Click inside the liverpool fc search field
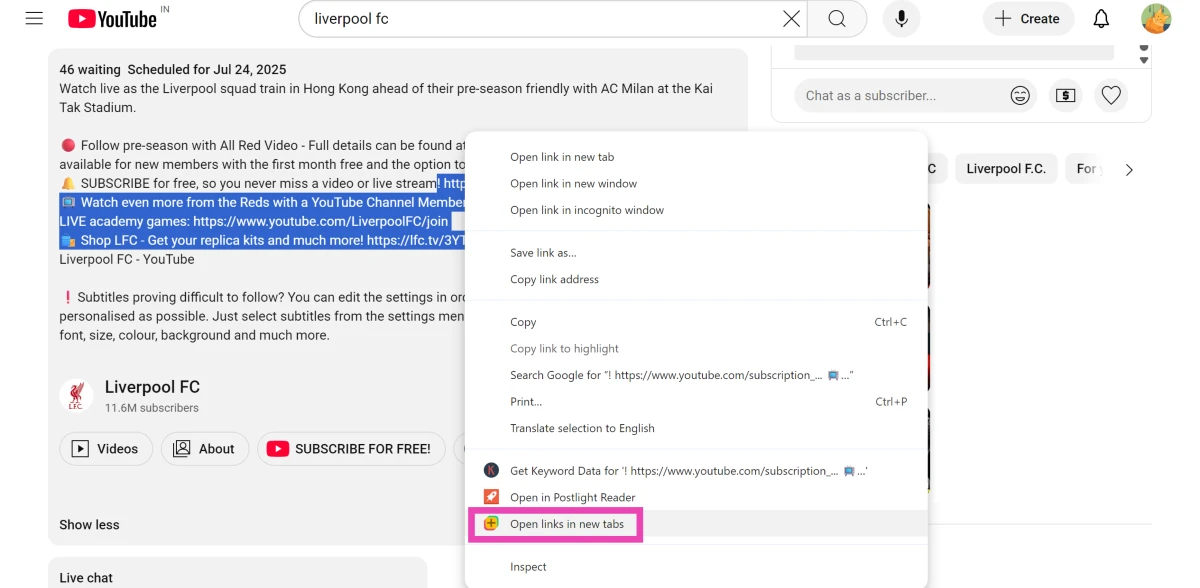 pos(541,18)
